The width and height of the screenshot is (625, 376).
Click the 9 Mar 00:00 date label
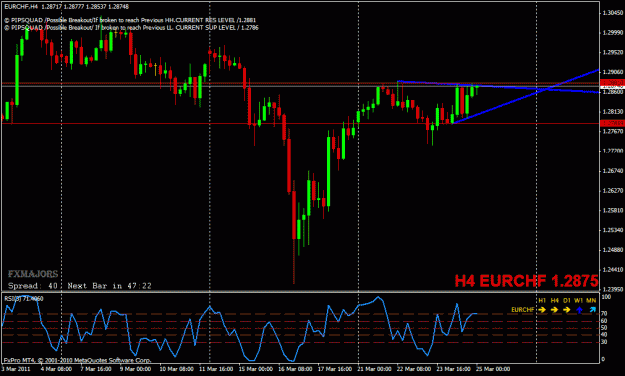[135, 369]
